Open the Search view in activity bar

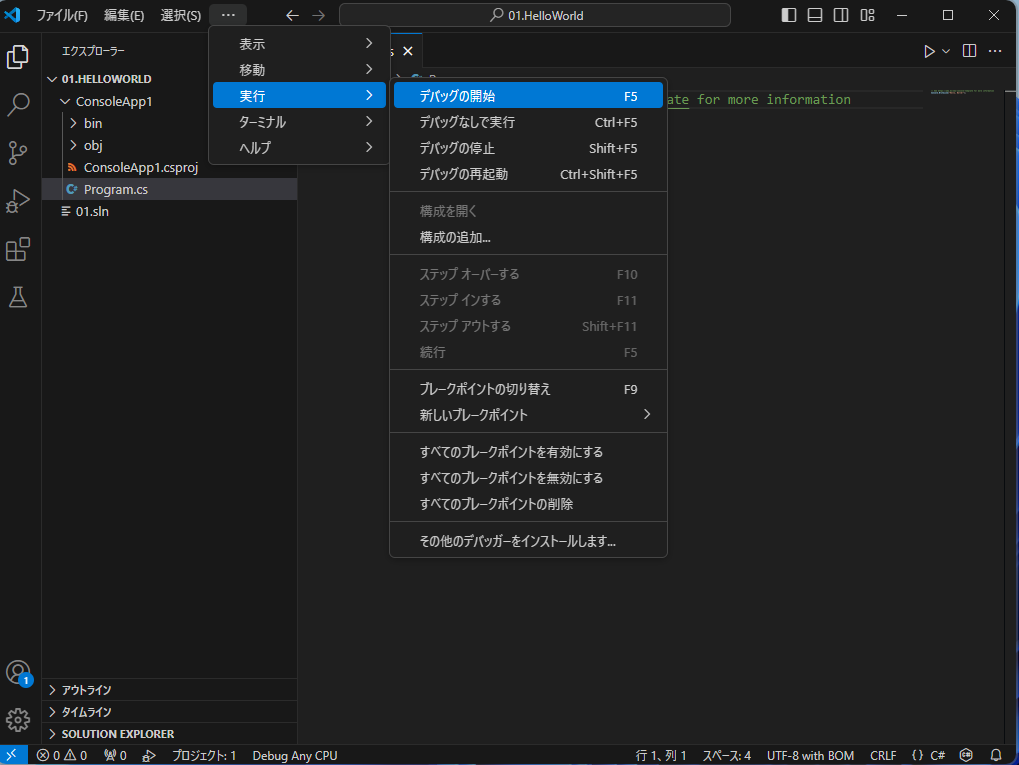[18, 105]
